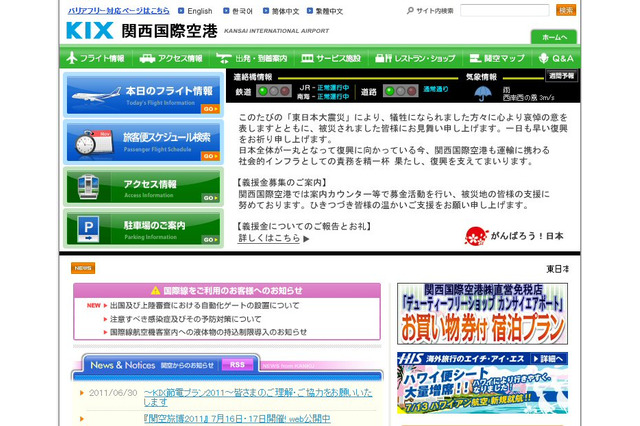This screenshot has width=640, height=426.
Task: Open the 詳しくはこちら details link
Action: tap(269, 238)
